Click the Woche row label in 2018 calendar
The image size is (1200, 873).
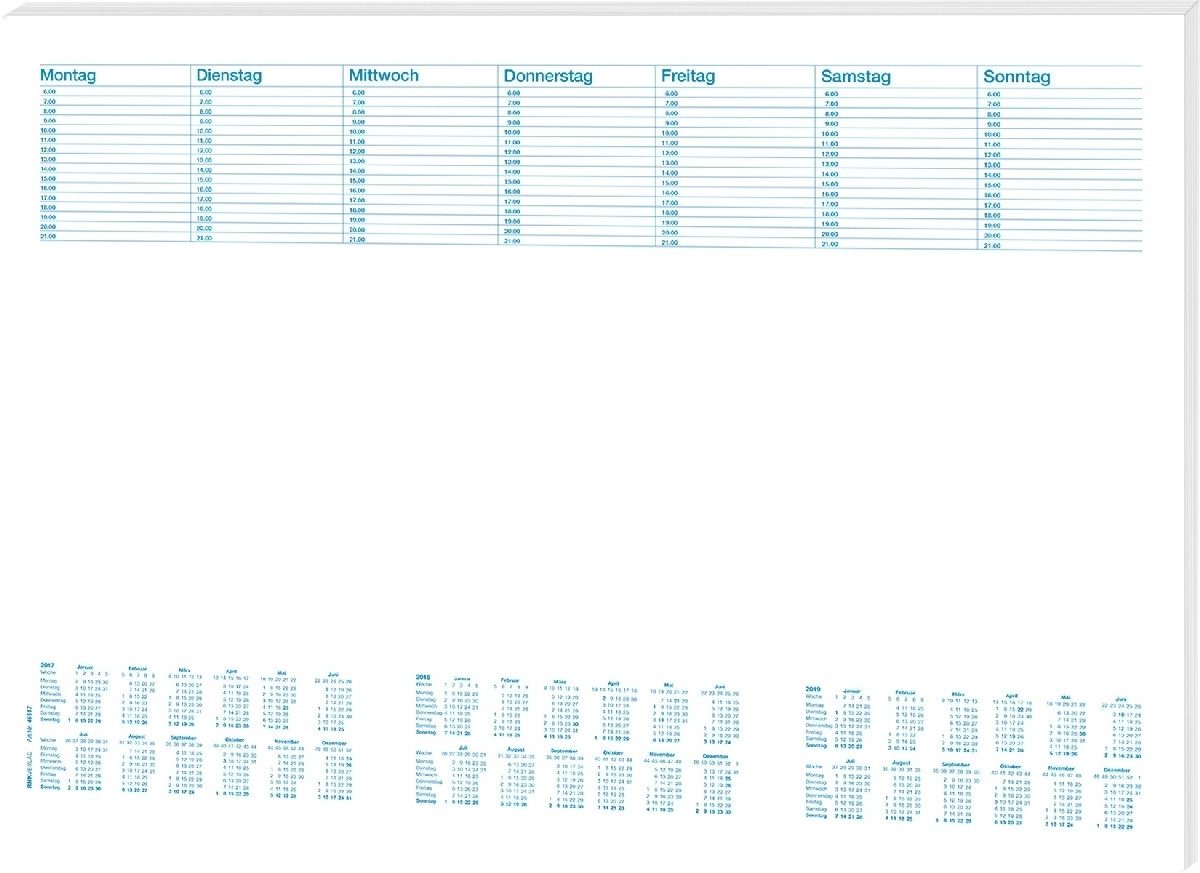click(x=424, y=684)
